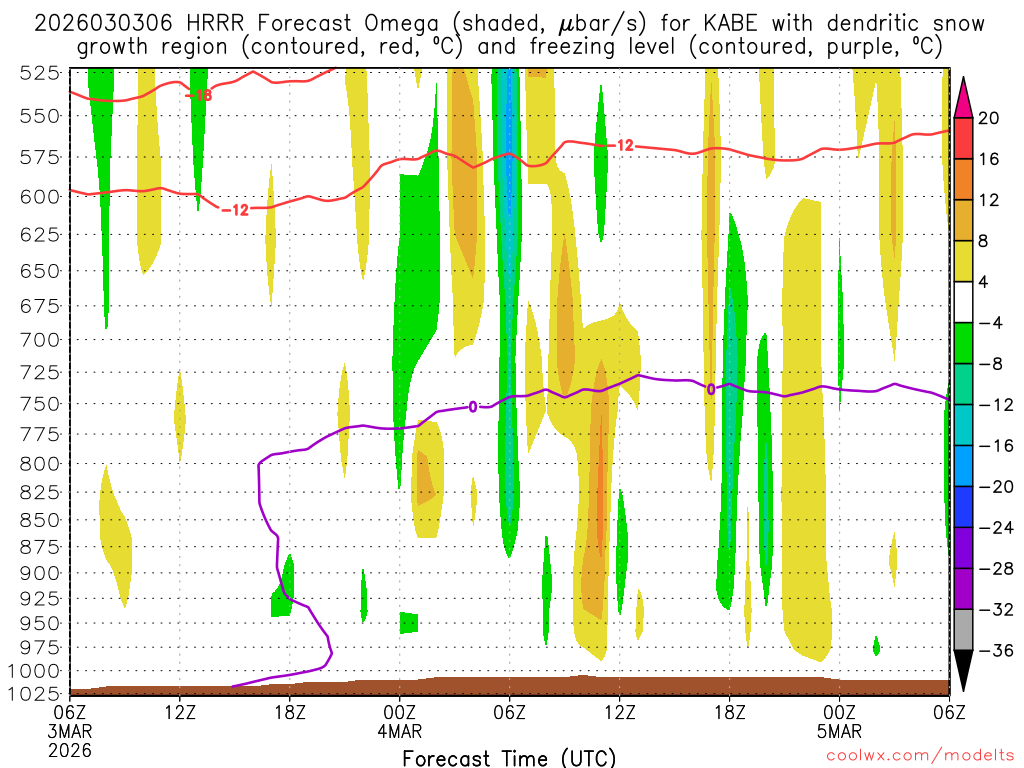Select the yellow swatch between 4 and 8
This screenshot has width=1024, height=768.
point(965,260)
